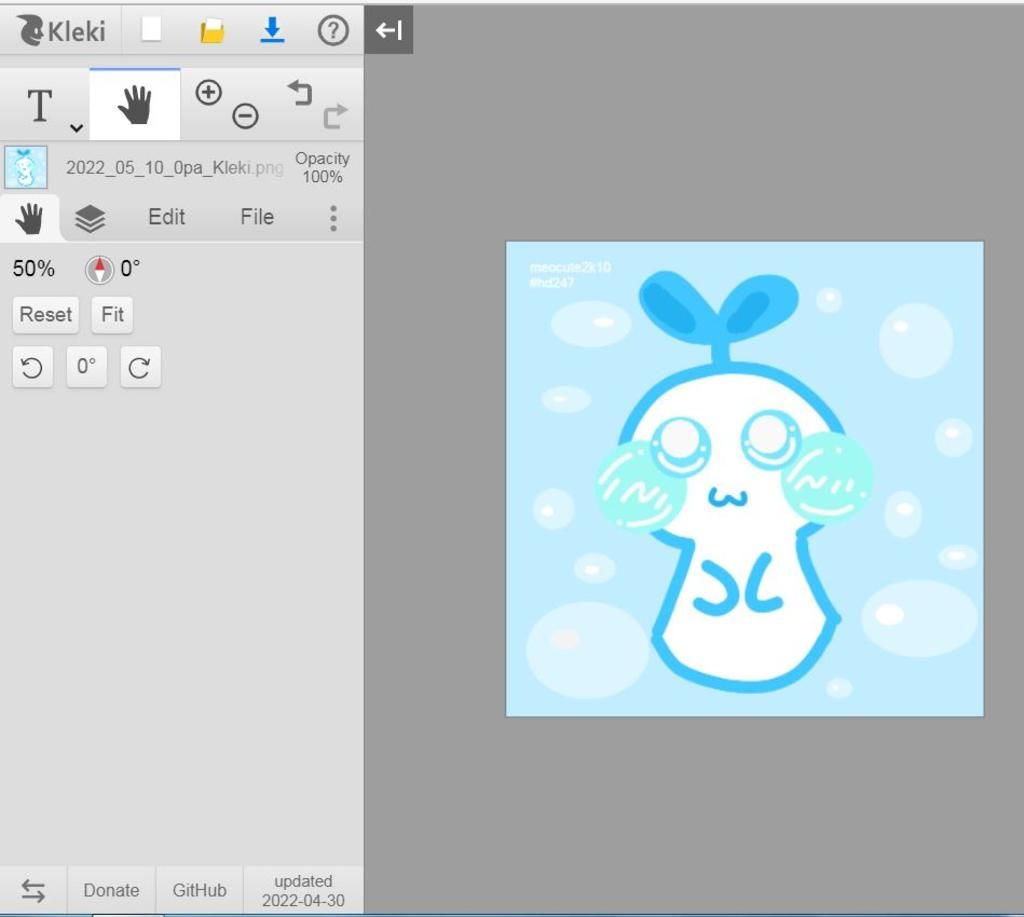Click the artwork on the canvas
1024x917 pixels.
(x=744, y=479)
